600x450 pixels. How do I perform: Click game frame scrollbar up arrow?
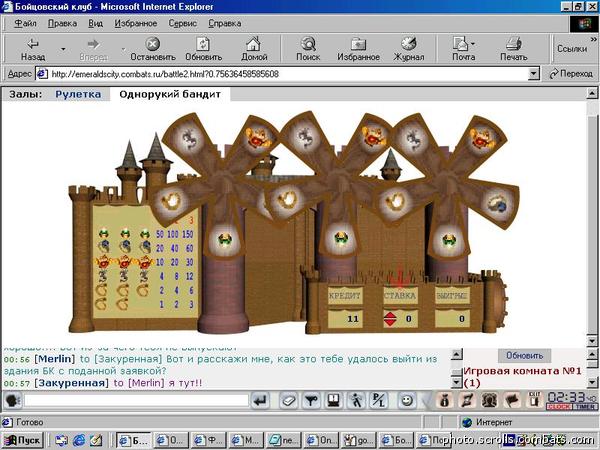[x=592, y=93]
